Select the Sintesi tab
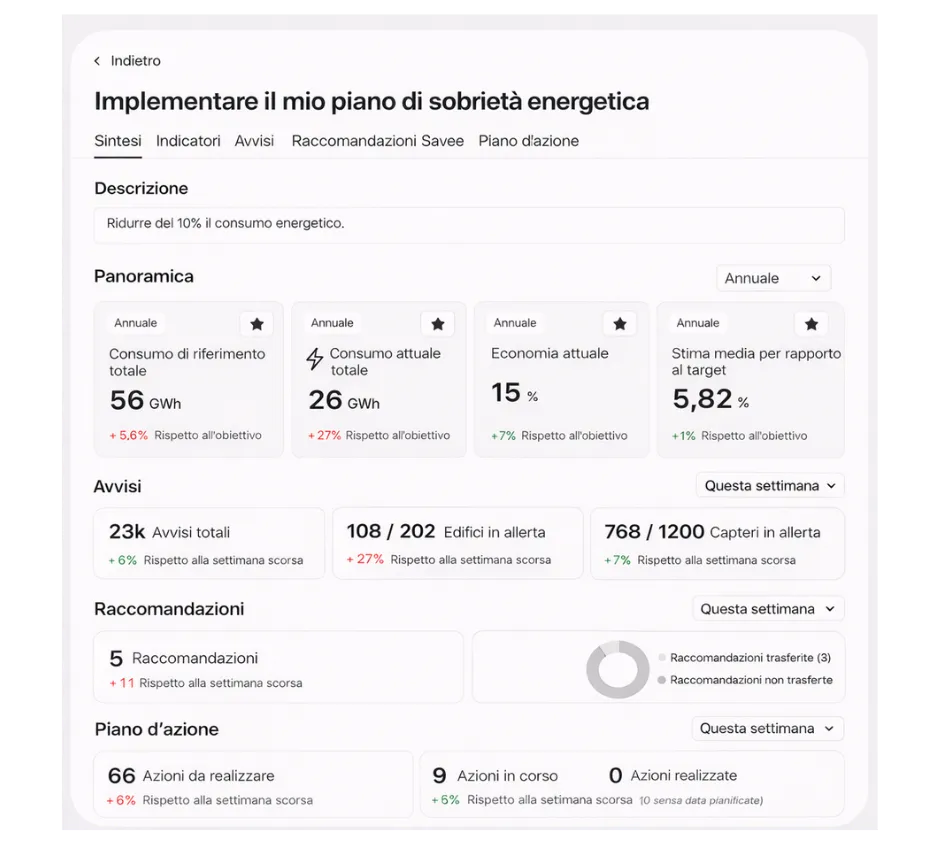This screenshot has height=845, width=940. [x=117, y=141]
